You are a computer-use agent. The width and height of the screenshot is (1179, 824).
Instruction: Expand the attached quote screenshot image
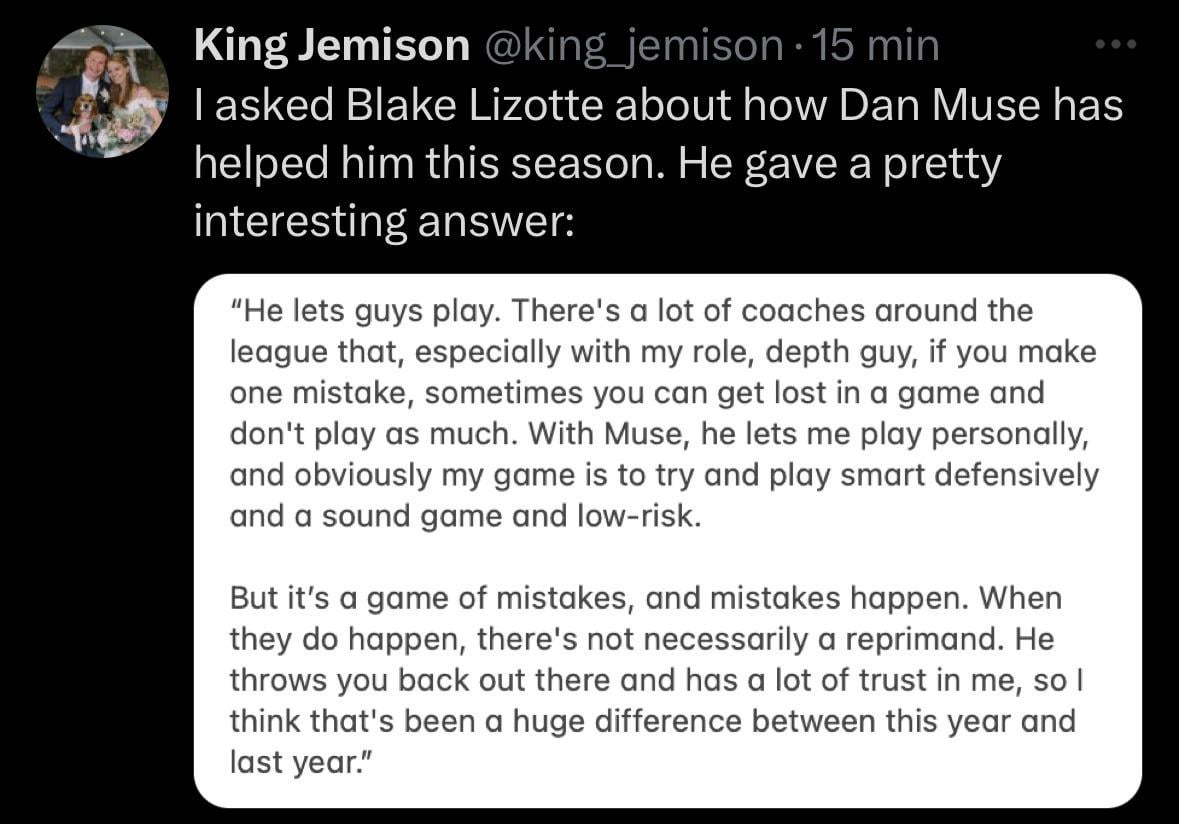(x=667, y=540)
